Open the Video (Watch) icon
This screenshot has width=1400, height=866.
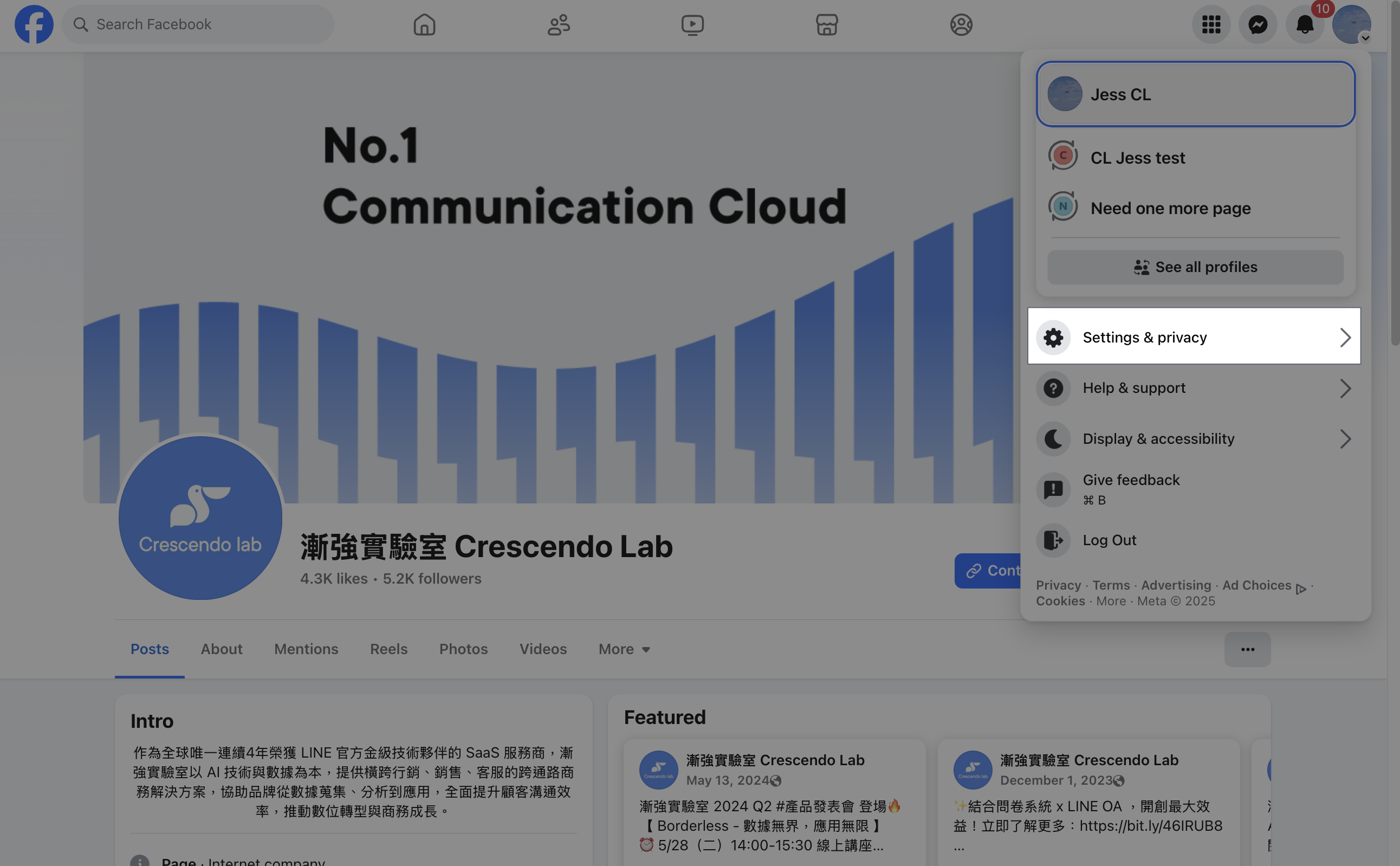tap(692, 24)
